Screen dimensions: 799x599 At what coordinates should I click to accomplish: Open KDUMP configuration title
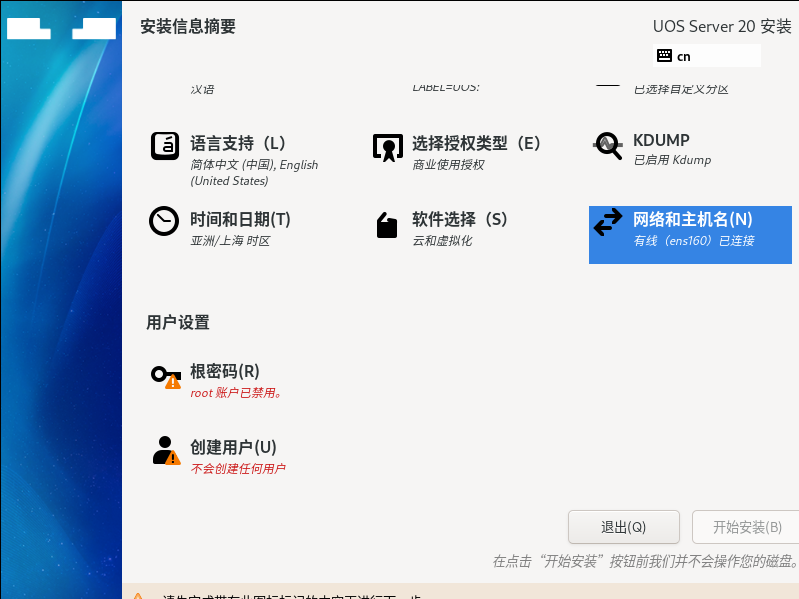coord(661,140)
